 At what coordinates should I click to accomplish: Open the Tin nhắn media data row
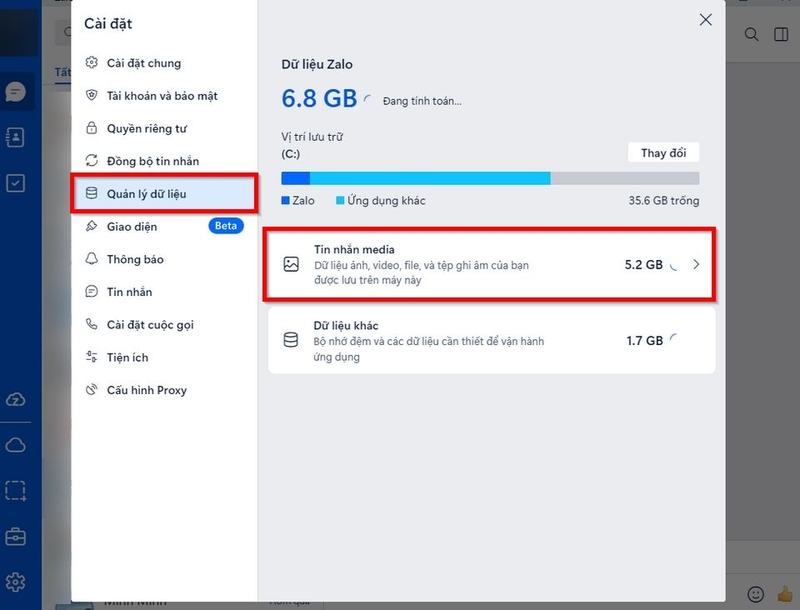[x=490, y=264]
